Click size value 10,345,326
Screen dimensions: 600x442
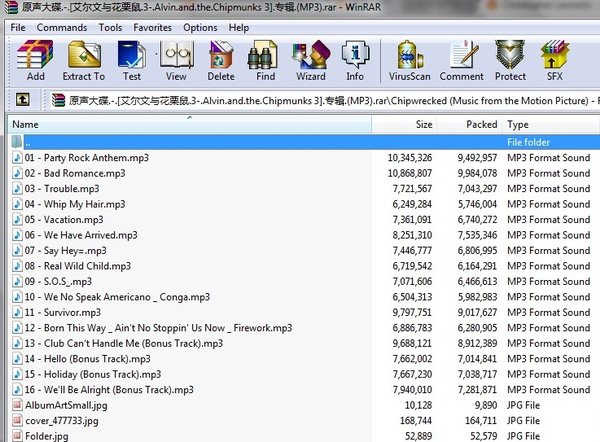[409, 158]
